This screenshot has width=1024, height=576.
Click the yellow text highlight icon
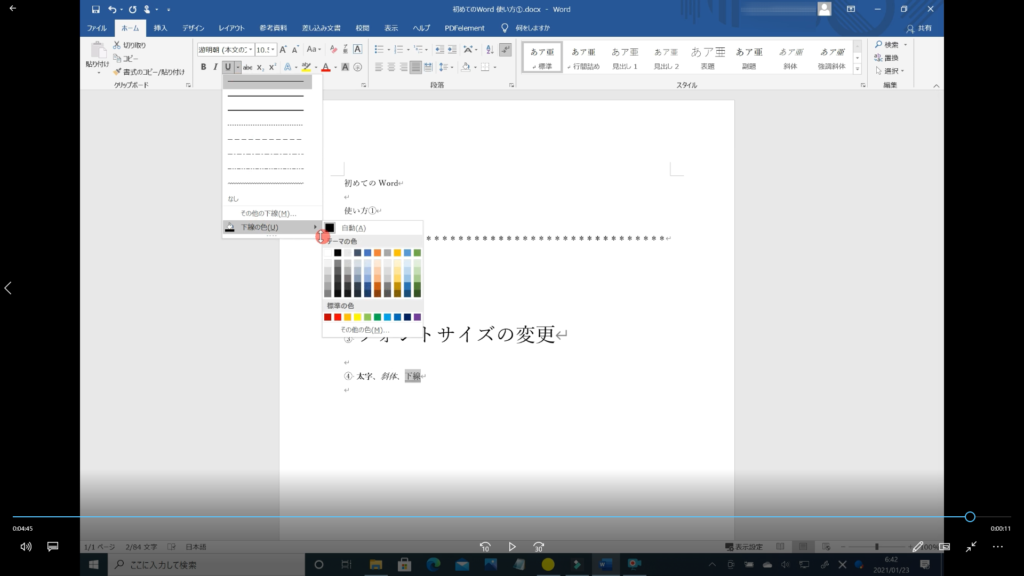(306, 67)
